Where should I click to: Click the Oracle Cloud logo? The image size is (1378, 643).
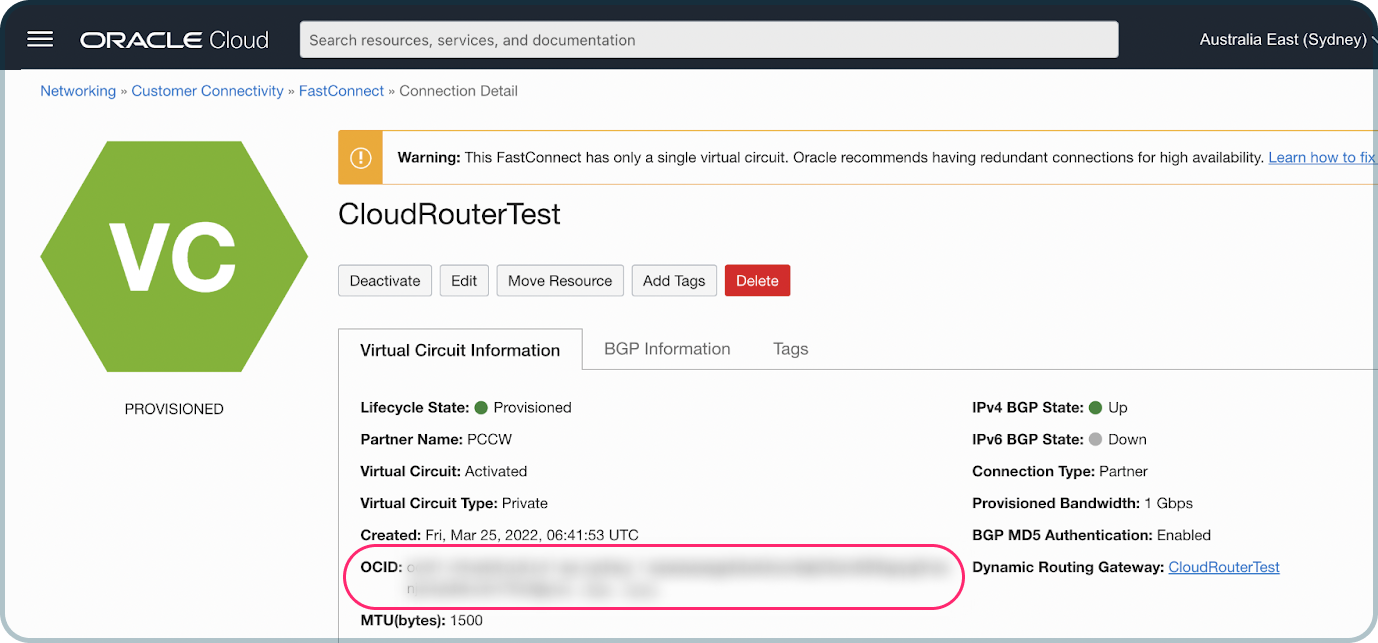tap(175, 40)
